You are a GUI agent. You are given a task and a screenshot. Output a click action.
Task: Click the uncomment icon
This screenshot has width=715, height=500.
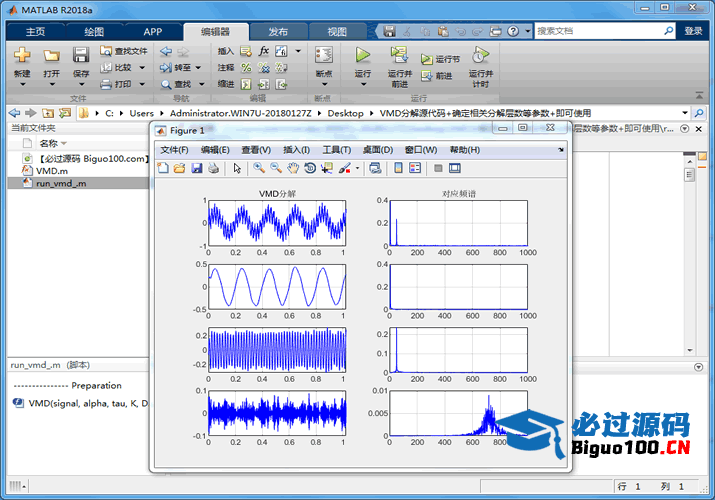click(264, 67)
